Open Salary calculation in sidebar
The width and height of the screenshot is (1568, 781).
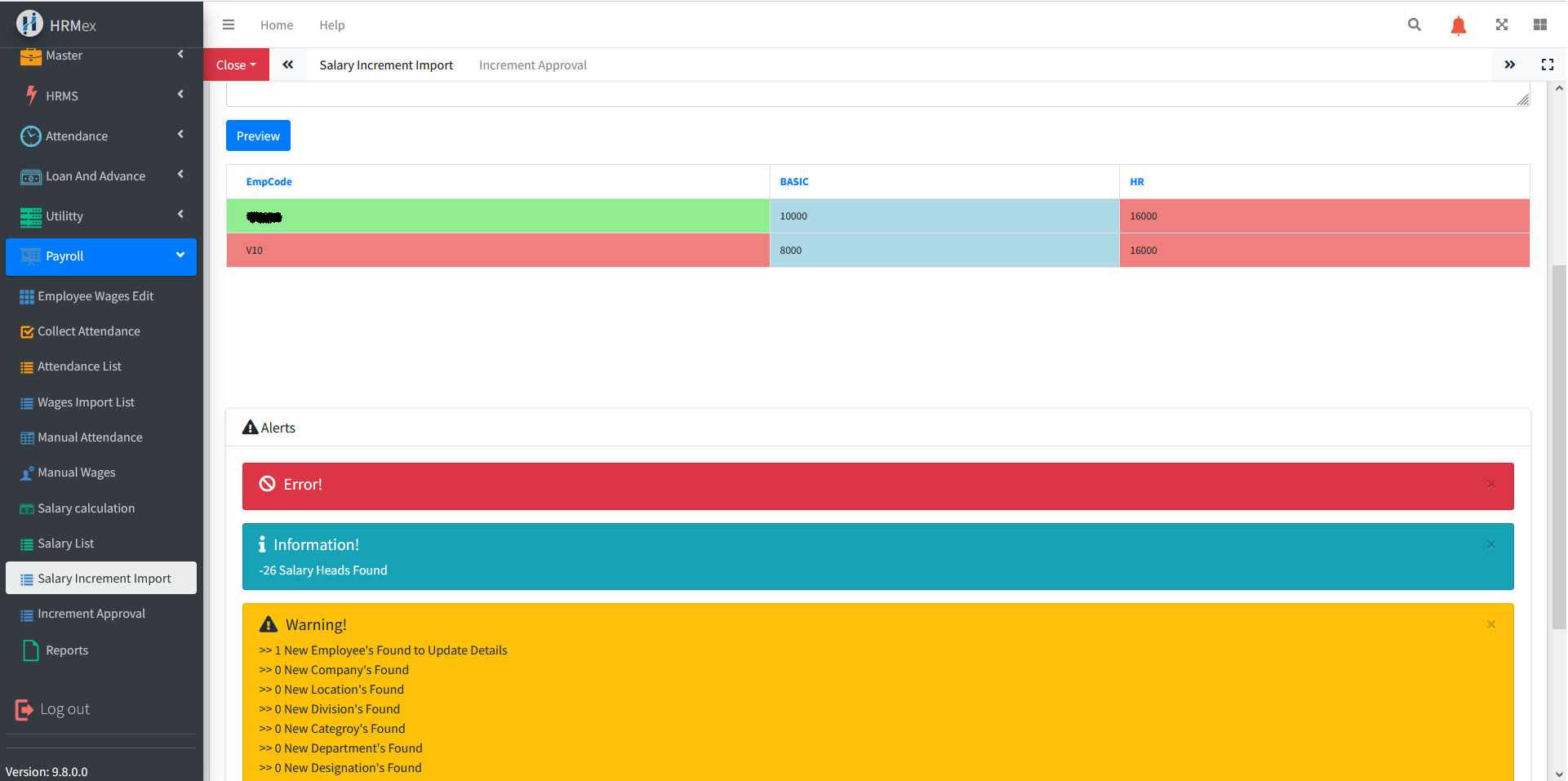pos(86,508)
